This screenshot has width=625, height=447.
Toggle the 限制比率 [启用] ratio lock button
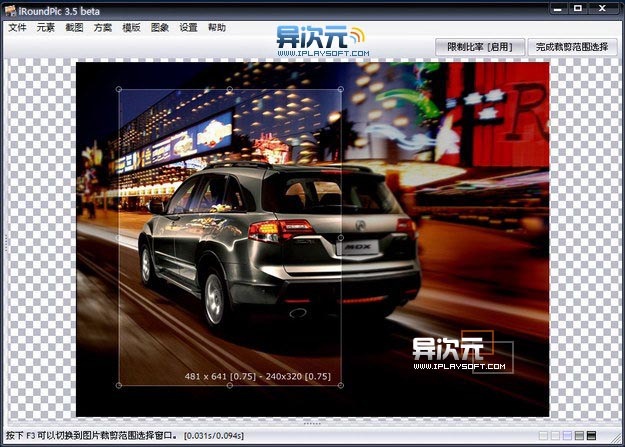[x=480, y=47]
